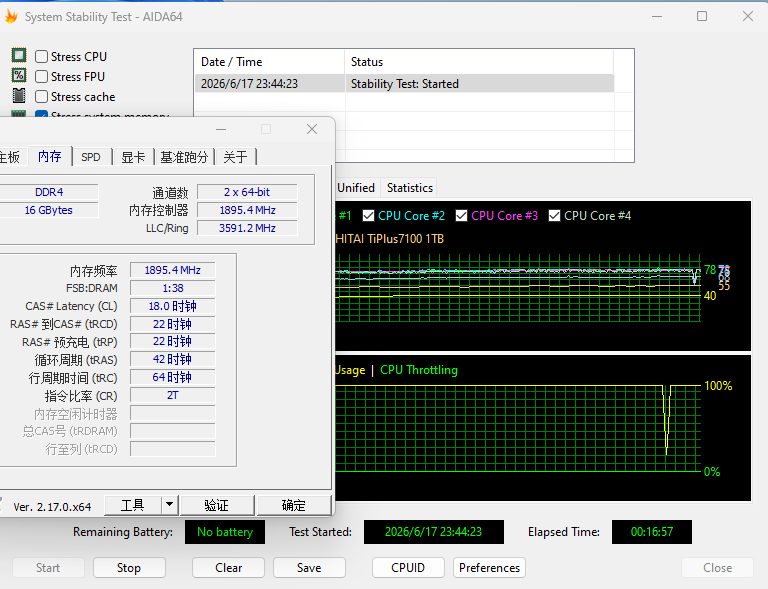
Task: Toggle the CPU Core #2 checkbox
Action: tap(368, 216)
